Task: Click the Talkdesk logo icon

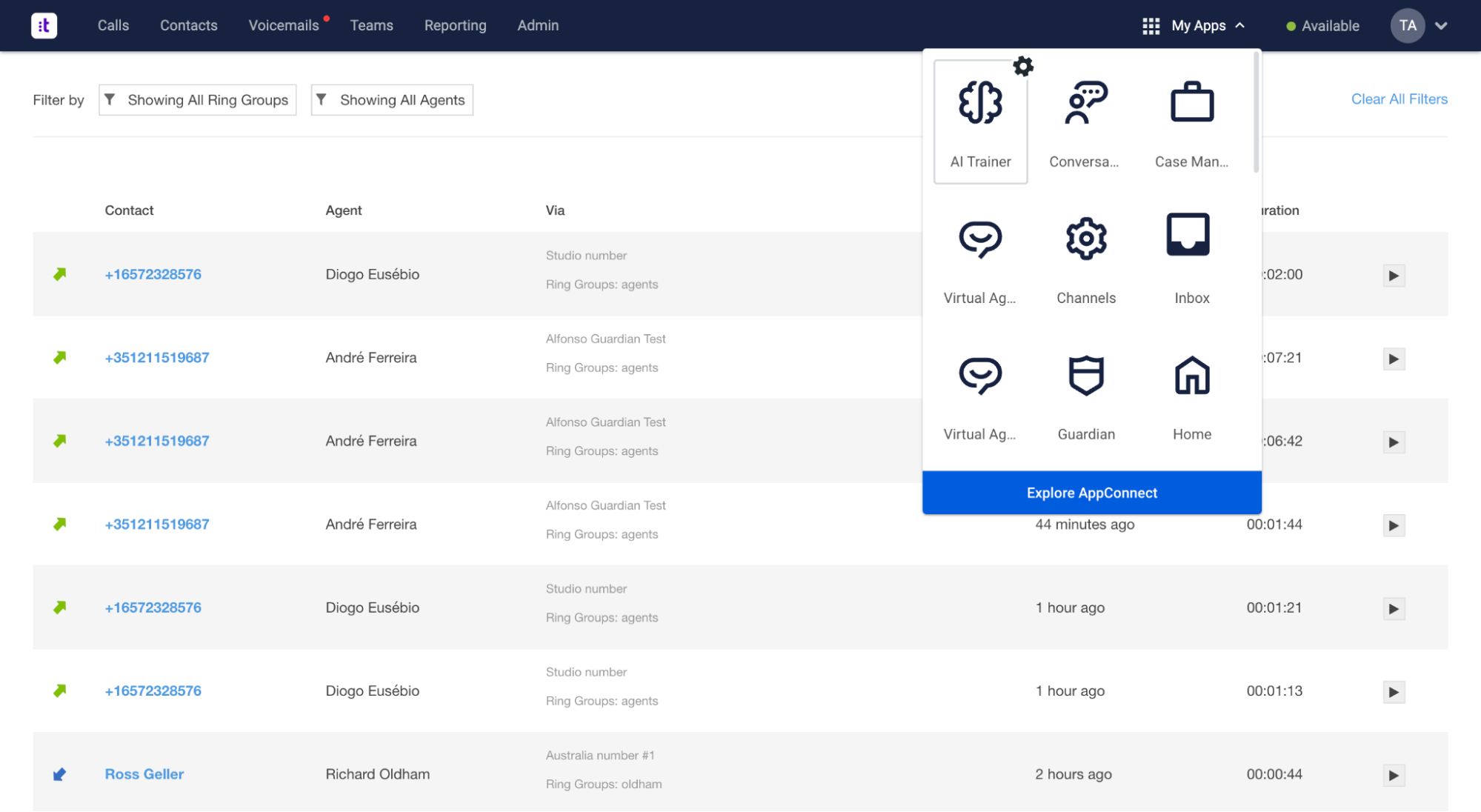Action: [44, 25]
